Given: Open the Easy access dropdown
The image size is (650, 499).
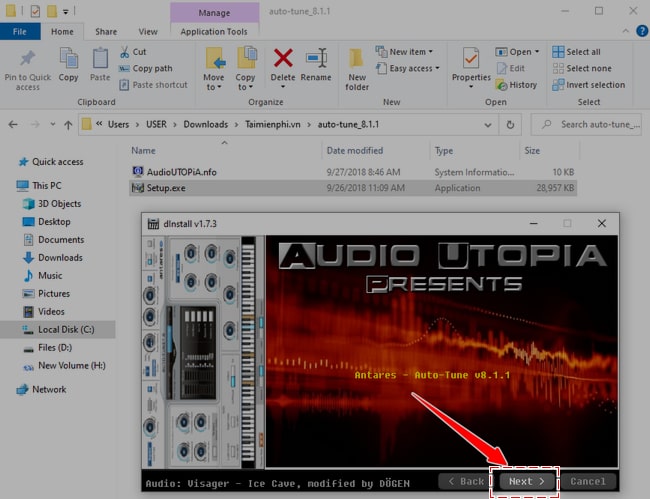Looking at the screenshot, I should coord(407,68).
